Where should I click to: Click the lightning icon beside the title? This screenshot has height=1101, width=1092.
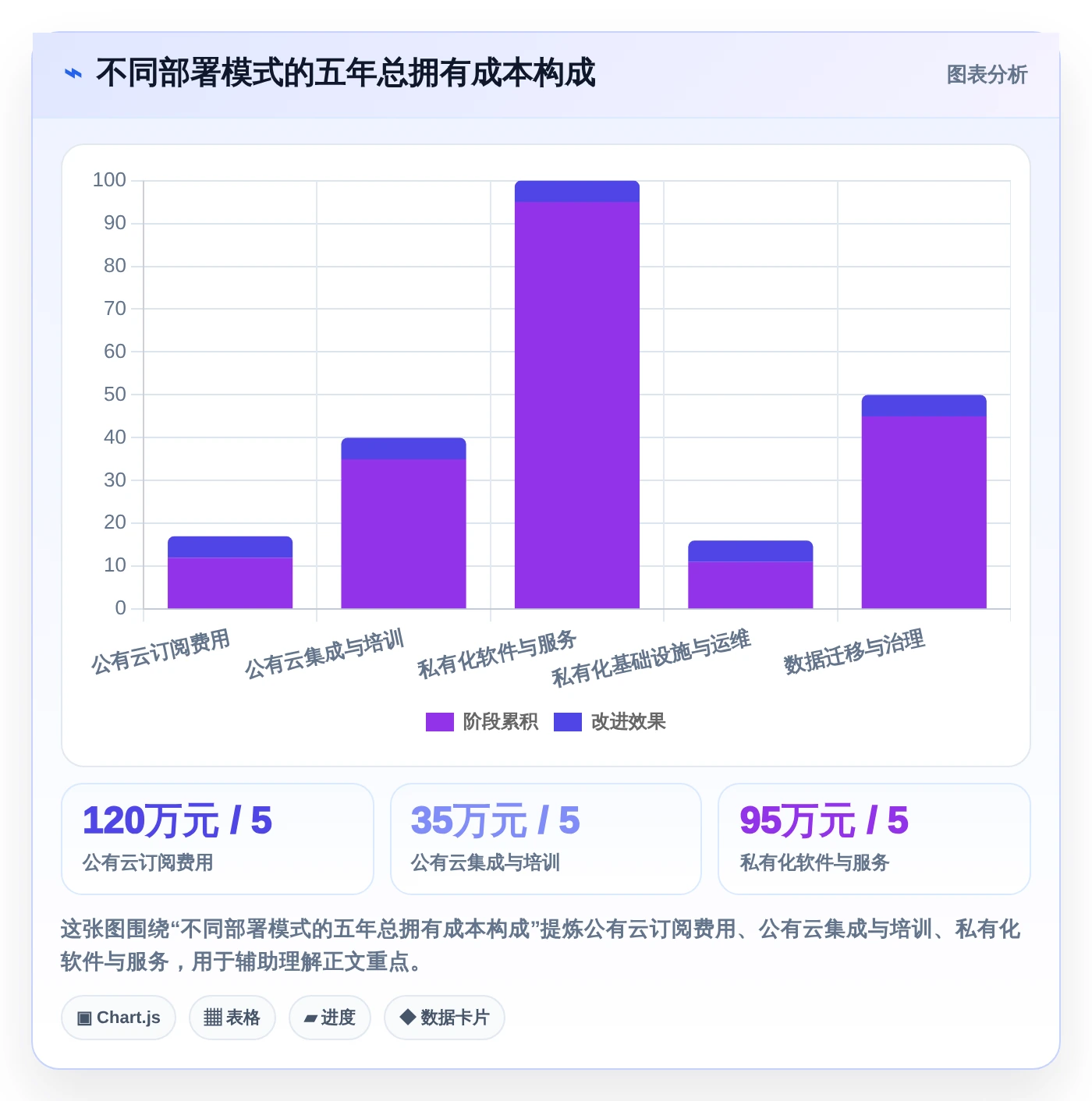point(73,74)
